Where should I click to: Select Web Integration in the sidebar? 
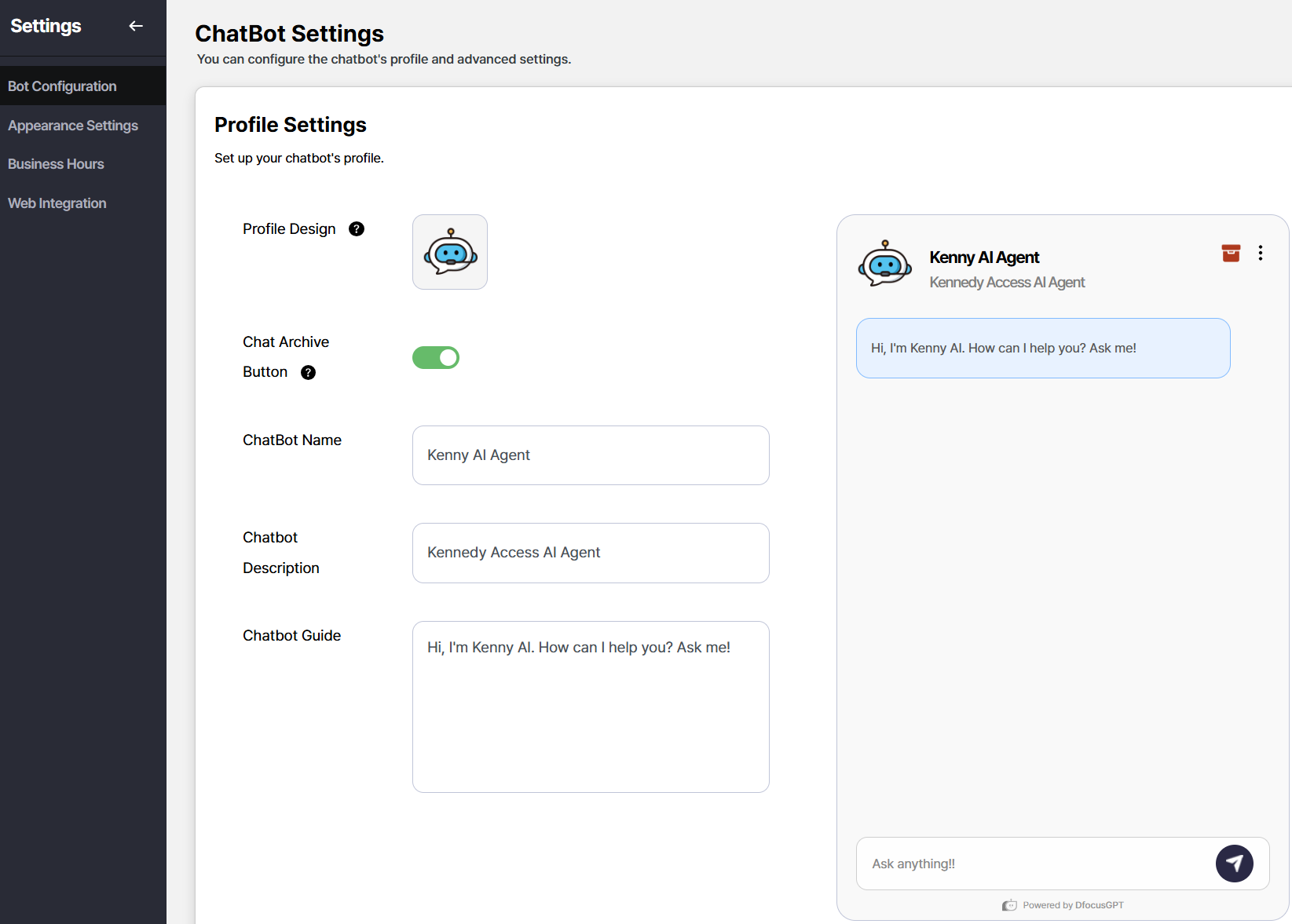[x=57, y=203]
